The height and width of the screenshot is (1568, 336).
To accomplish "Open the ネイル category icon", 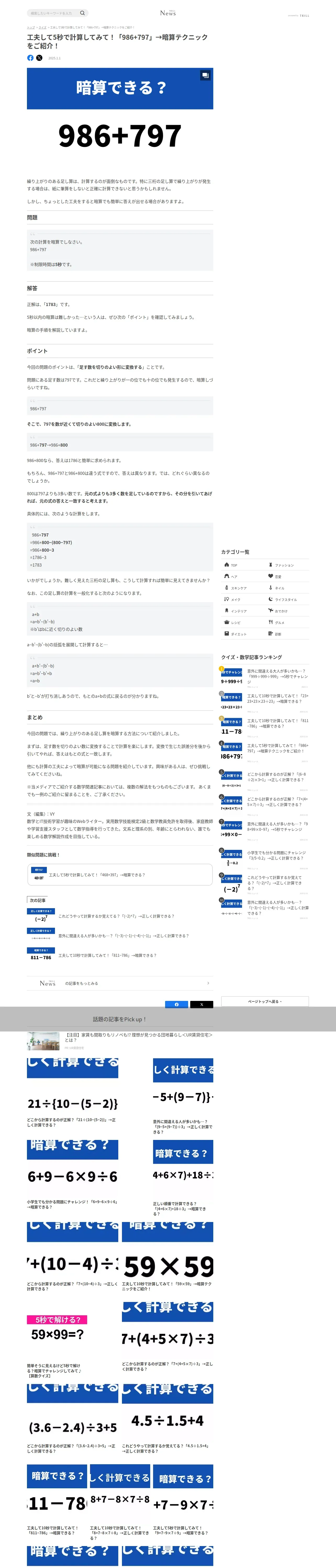I will pos(271,587).
